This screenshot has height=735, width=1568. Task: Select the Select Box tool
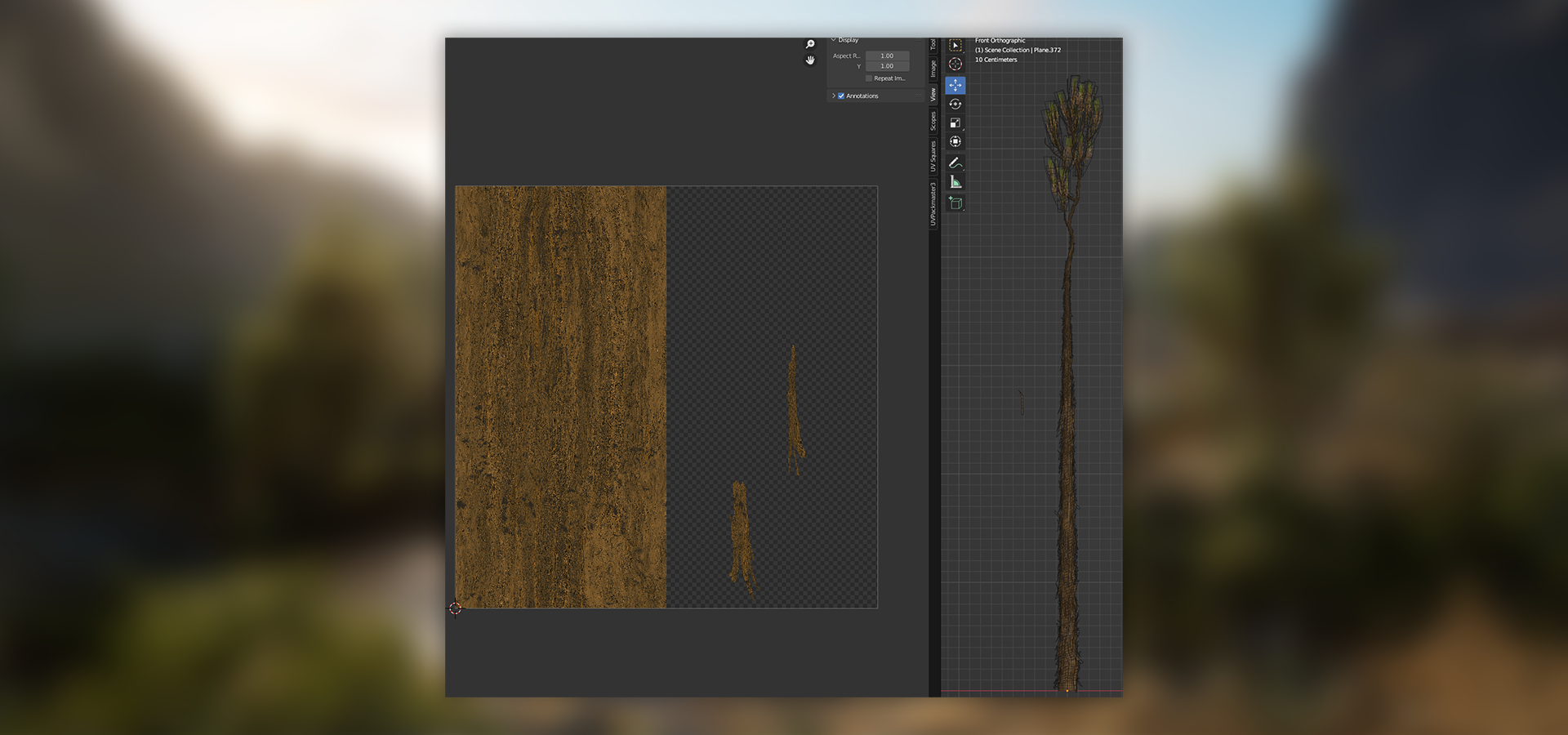(x=955, y=46)
